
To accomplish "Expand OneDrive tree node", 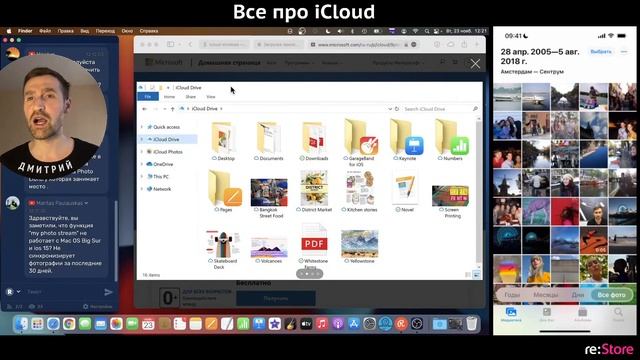I will pos(142,164).
